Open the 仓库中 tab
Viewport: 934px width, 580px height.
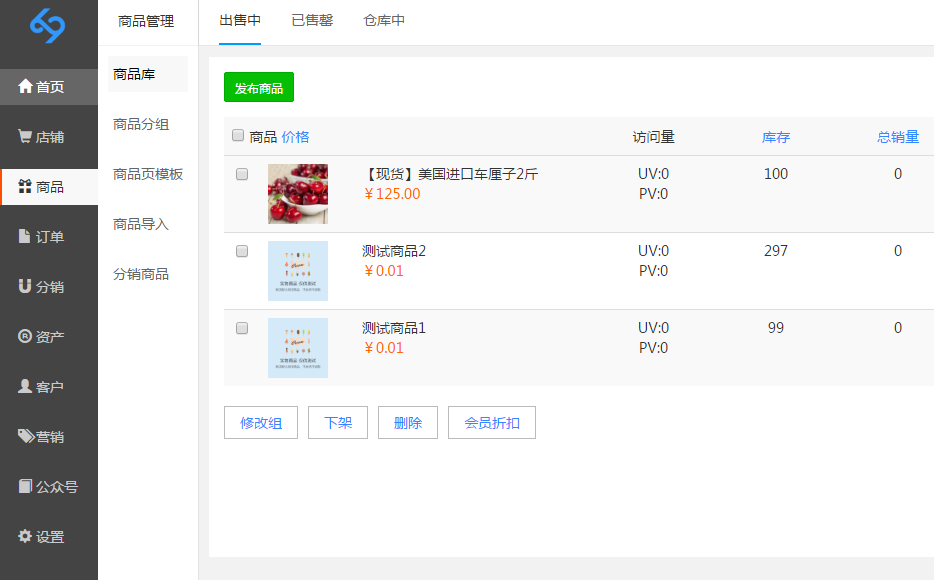384,21
